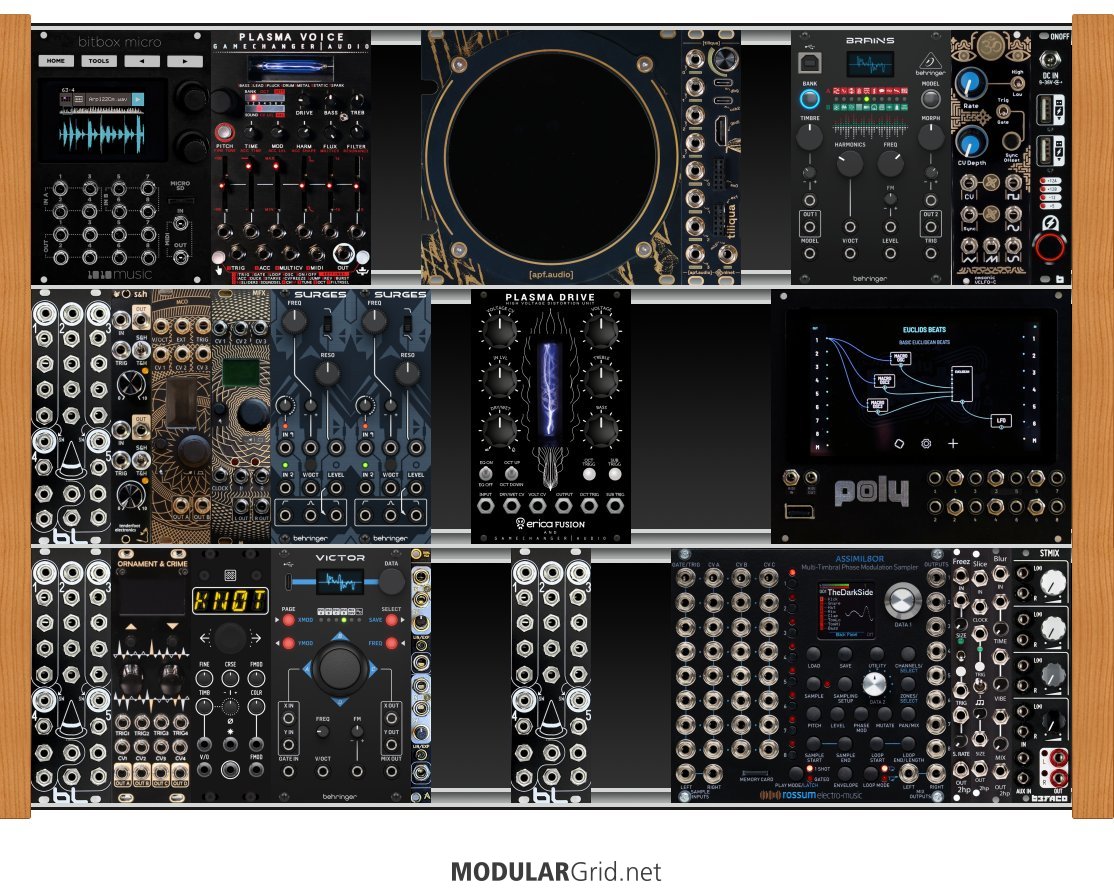Click the second slider handle on Plasma Voice

click(250, 166)
